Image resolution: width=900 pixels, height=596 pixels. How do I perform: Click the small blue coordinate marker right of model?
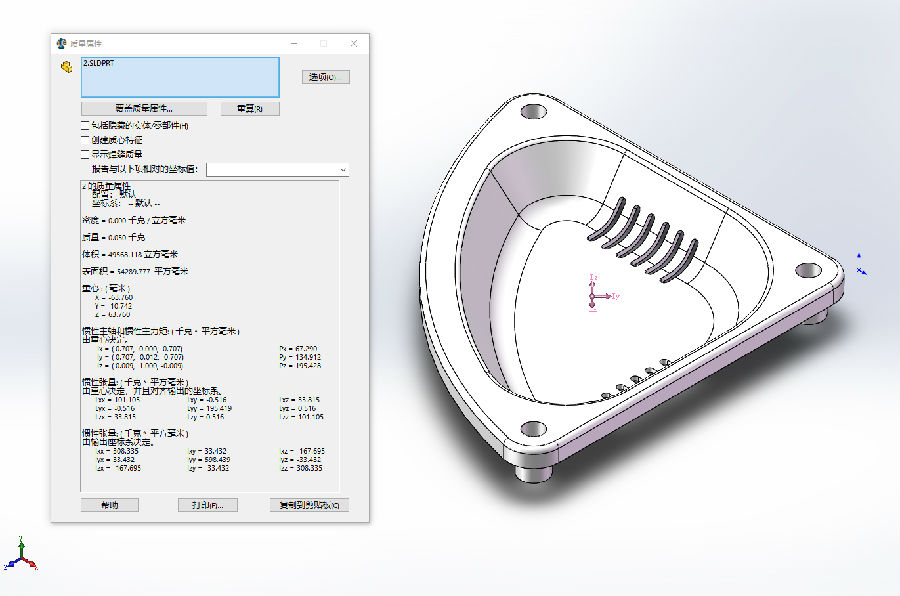point(860,264)
